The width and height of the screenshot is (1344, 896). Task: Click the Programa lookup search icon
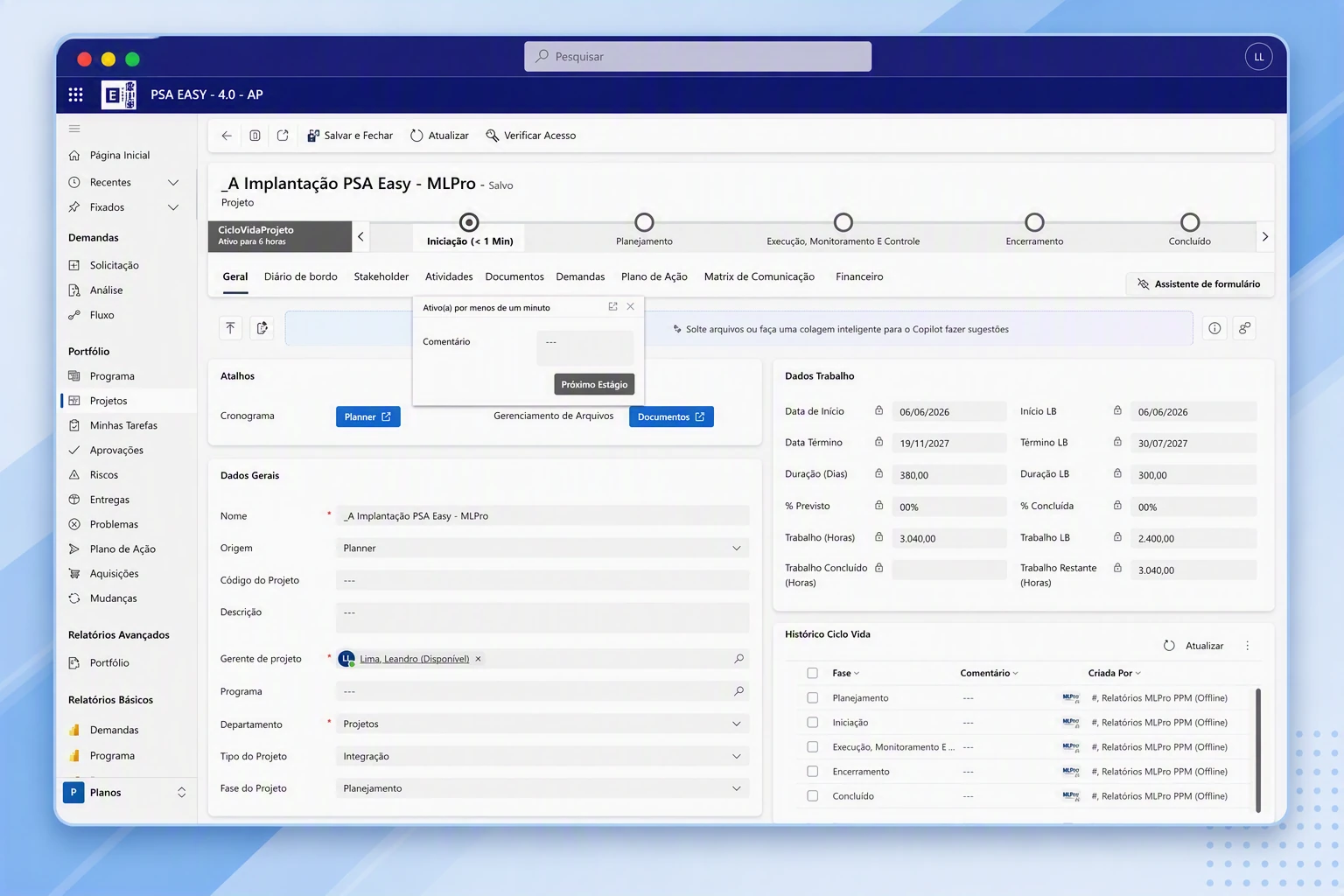(738, 691)
